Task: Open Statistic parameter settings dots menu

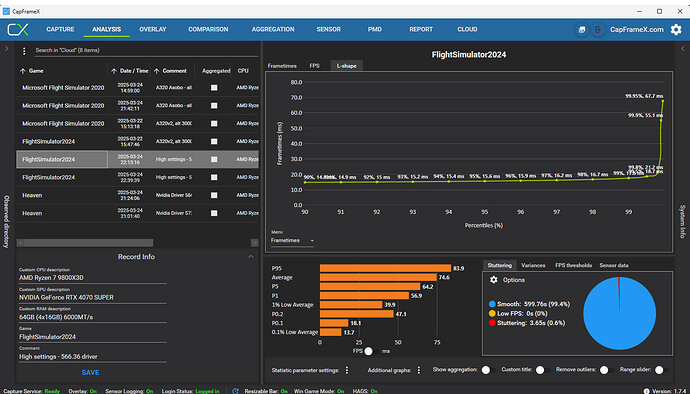Action: point(347,370)
